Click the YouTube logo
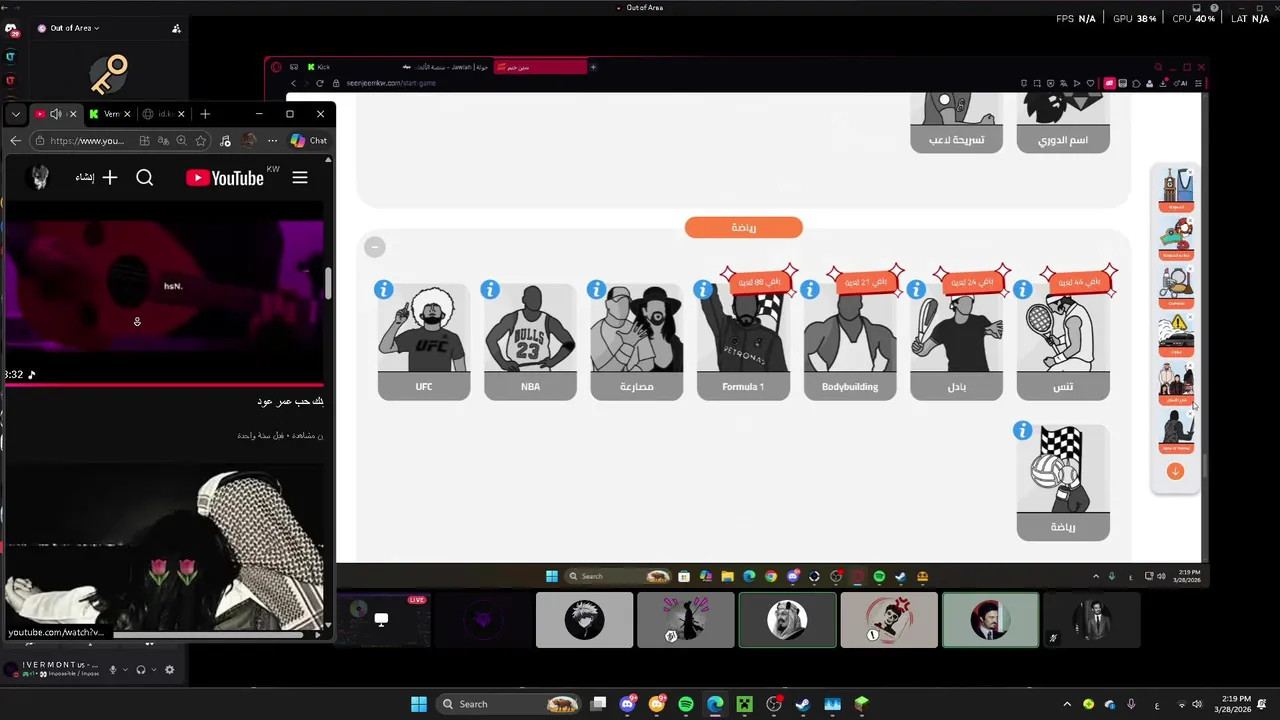This screenshot has height=720, width=1280. (x=225, y=178)
